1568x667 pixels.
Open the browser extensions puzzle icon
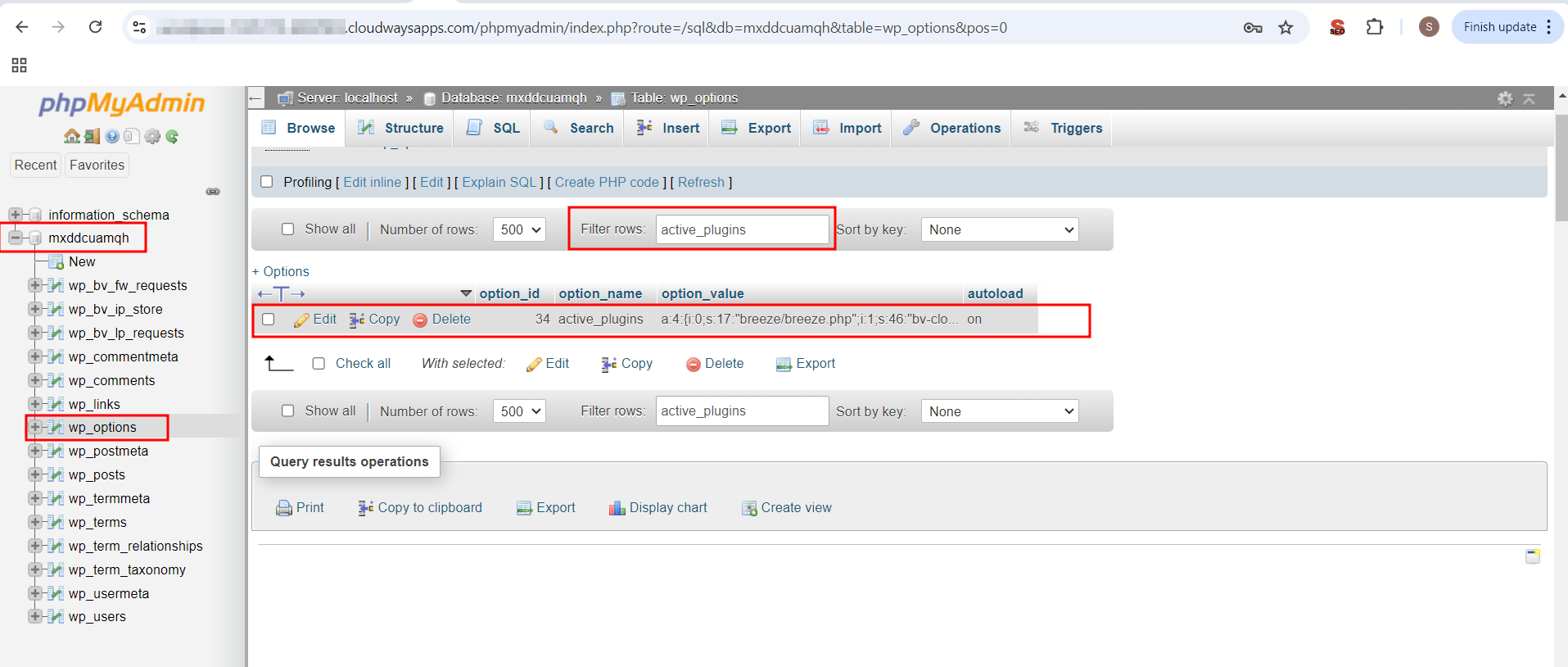coord(1375,27)
